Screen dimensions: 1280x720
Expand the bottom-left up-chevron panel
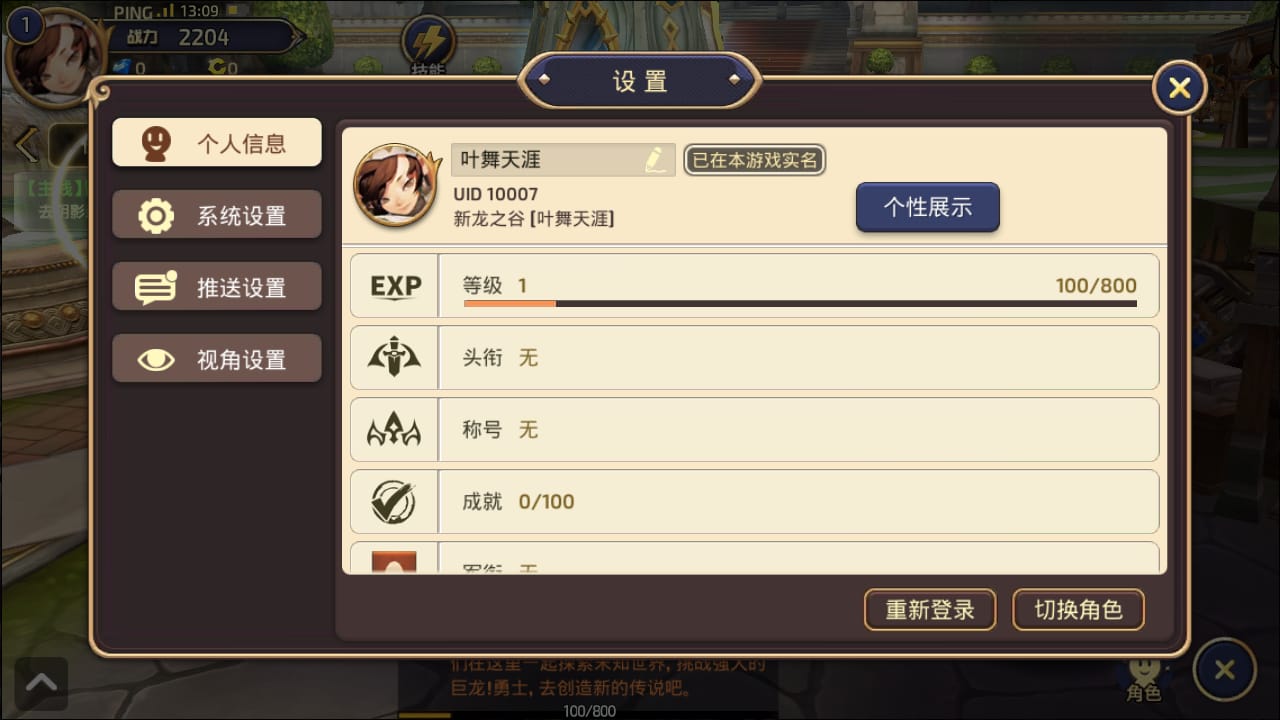tap(41, 683)
